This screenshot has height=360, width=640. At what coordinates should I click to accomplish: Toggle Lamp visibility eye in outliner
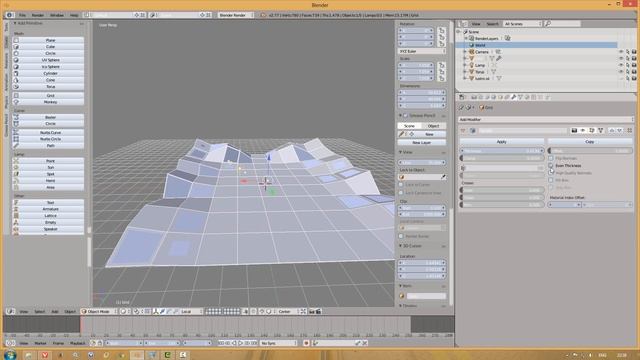[621, 65]
